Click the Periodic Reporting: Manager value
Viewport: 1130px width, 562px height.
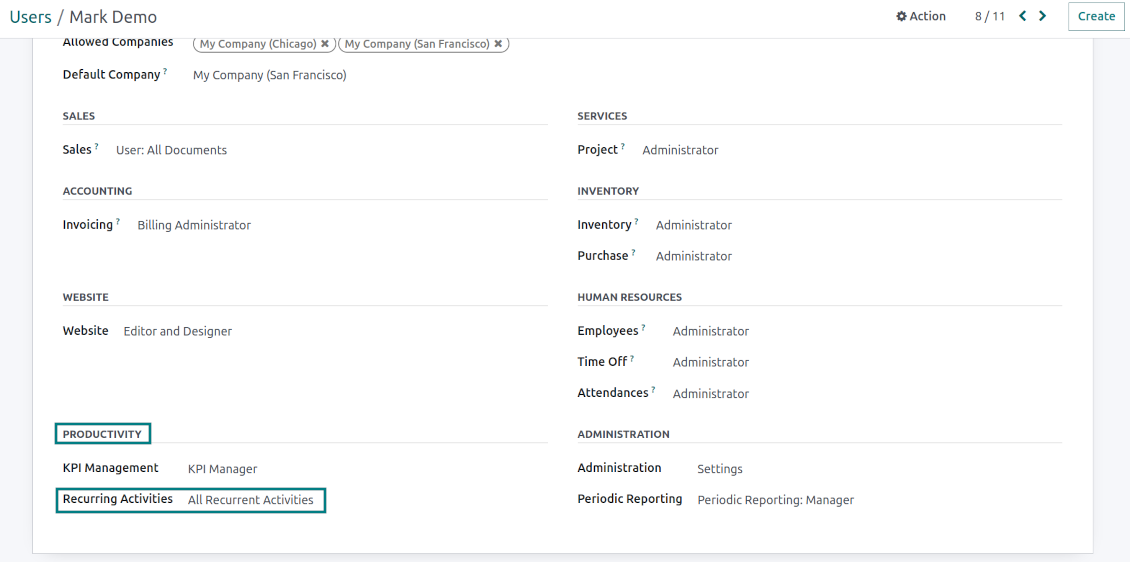click(x=775, y=500)
